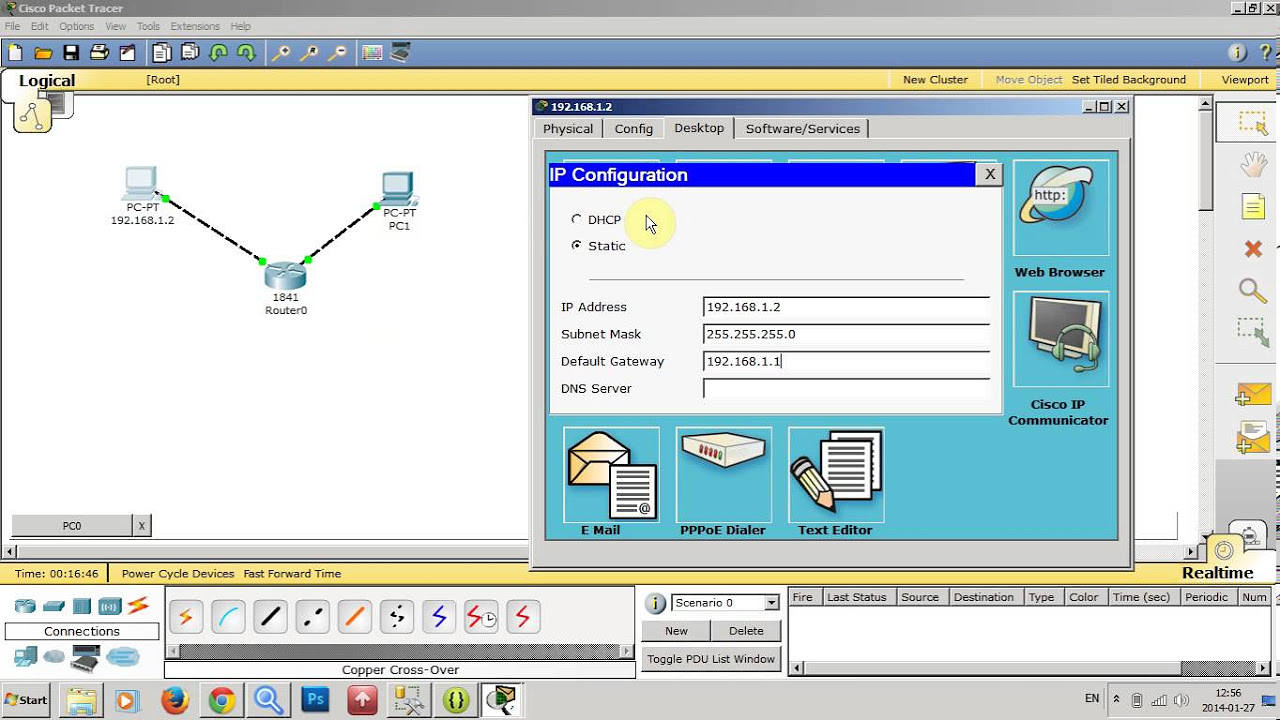Click into the Subnet Mask field
Viewport: 1280px width, 720px height.
coord(846,334)
